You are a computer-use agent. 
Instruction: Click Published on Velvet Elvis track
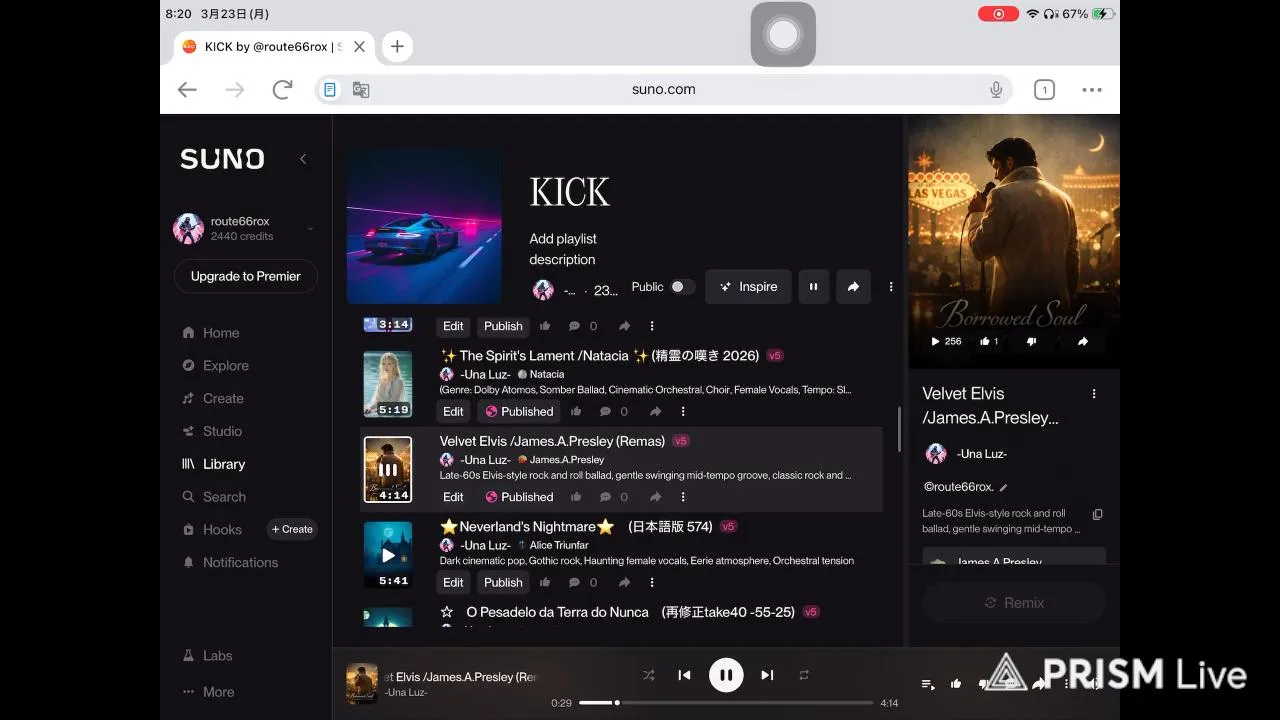519,497
